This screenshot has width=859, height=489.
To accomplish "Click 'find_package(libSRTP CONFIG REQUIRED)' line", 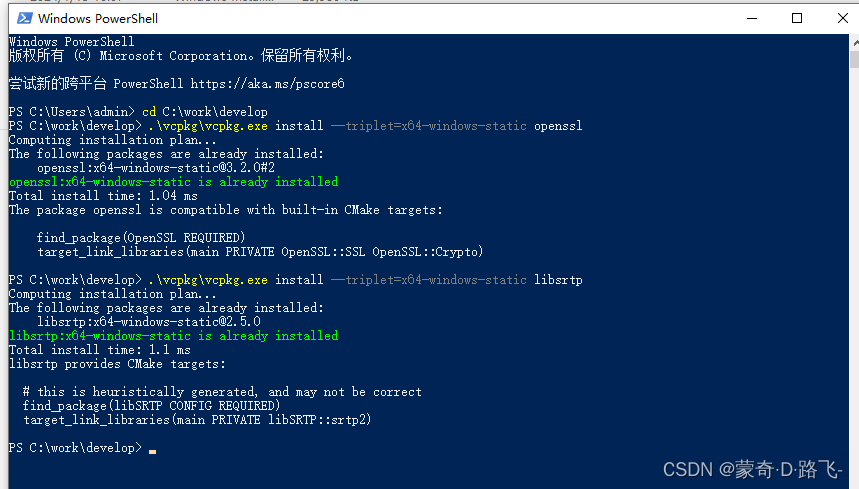I will 151,406.
